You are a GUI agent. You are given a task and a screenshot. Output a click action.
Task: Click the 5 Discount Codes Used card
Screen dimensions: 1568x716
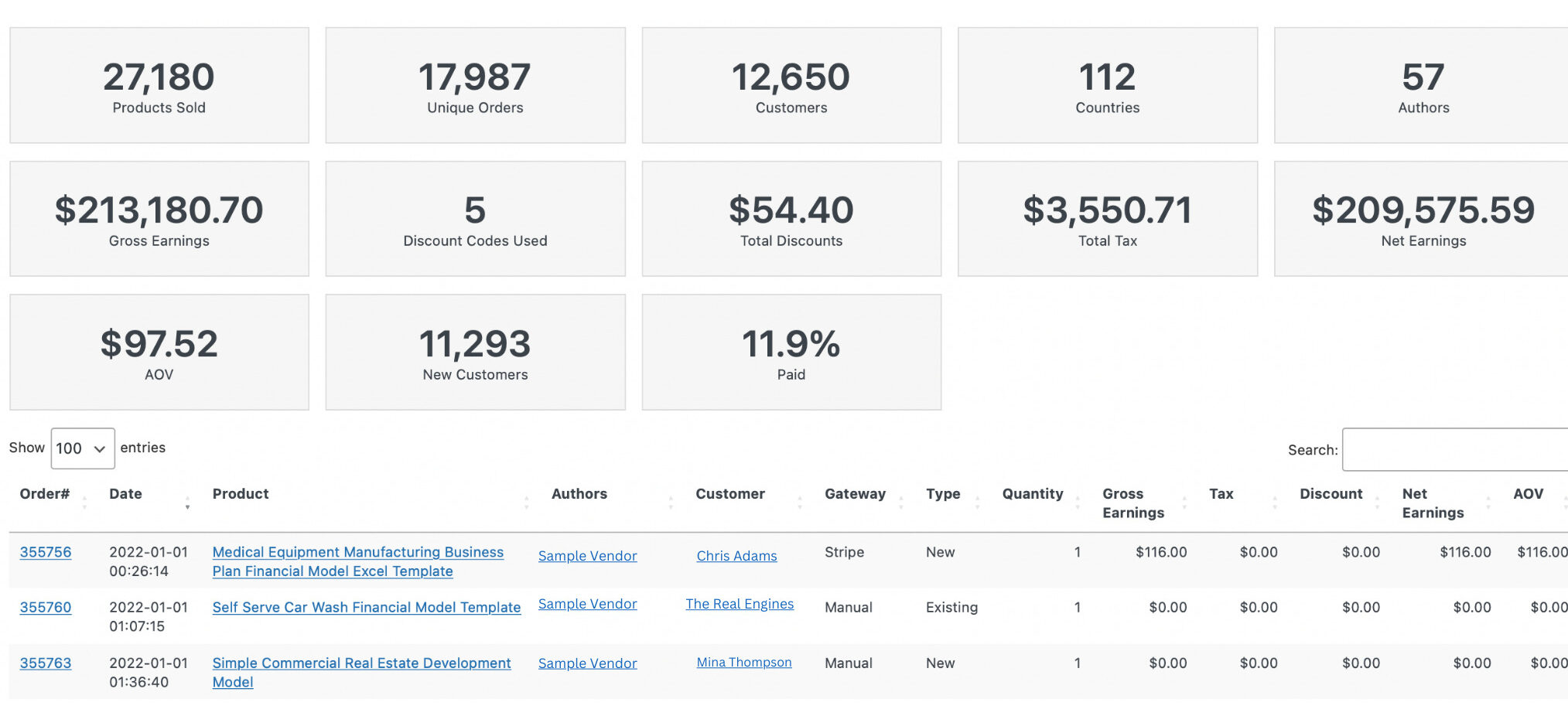[x=475, y=219]
